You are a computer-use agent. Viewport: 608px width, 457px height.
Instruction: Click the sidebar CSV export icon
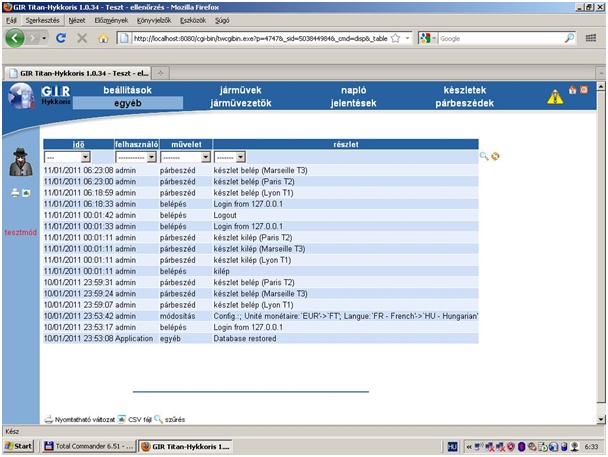(26, 193)
